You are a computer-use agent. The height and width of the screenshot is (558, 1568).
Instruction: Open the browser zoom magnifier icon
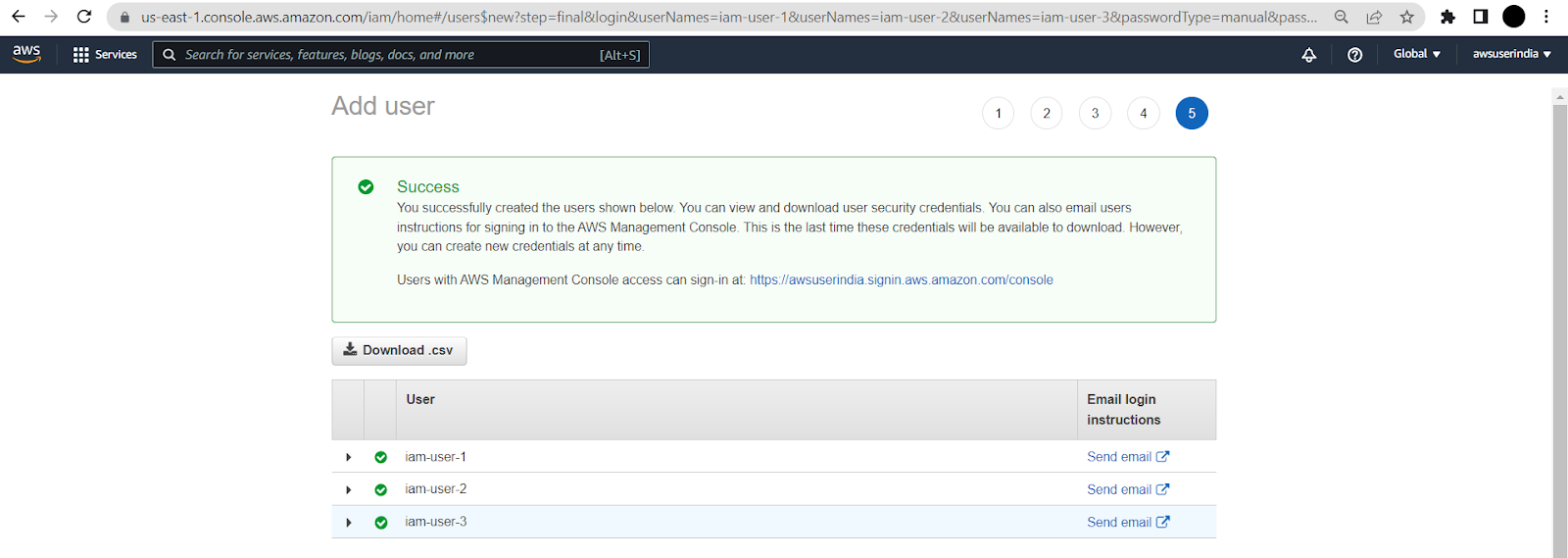[x=1342, y=17]
